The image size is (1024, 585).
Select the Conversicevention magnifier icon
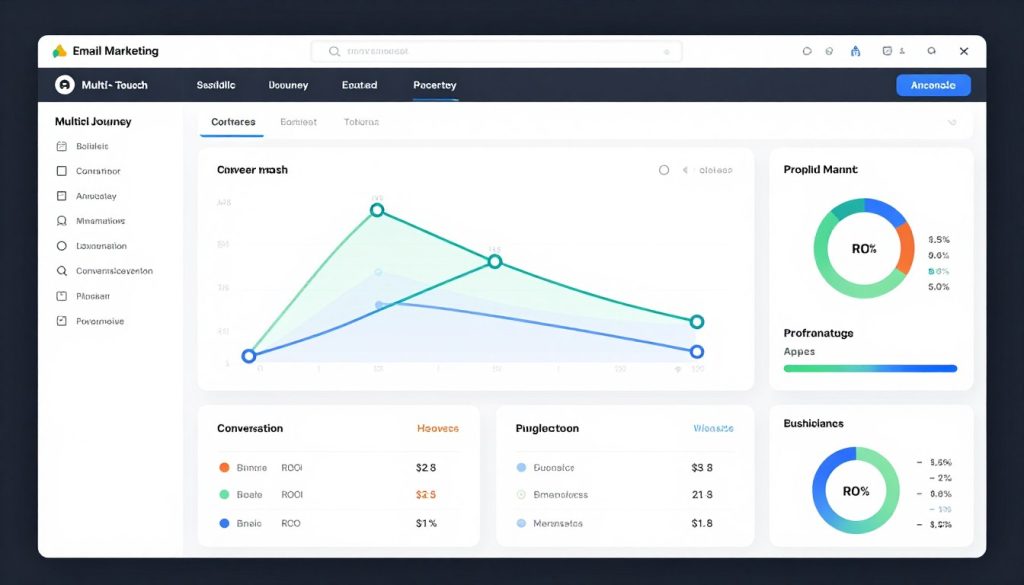click(x=62, y=271)
